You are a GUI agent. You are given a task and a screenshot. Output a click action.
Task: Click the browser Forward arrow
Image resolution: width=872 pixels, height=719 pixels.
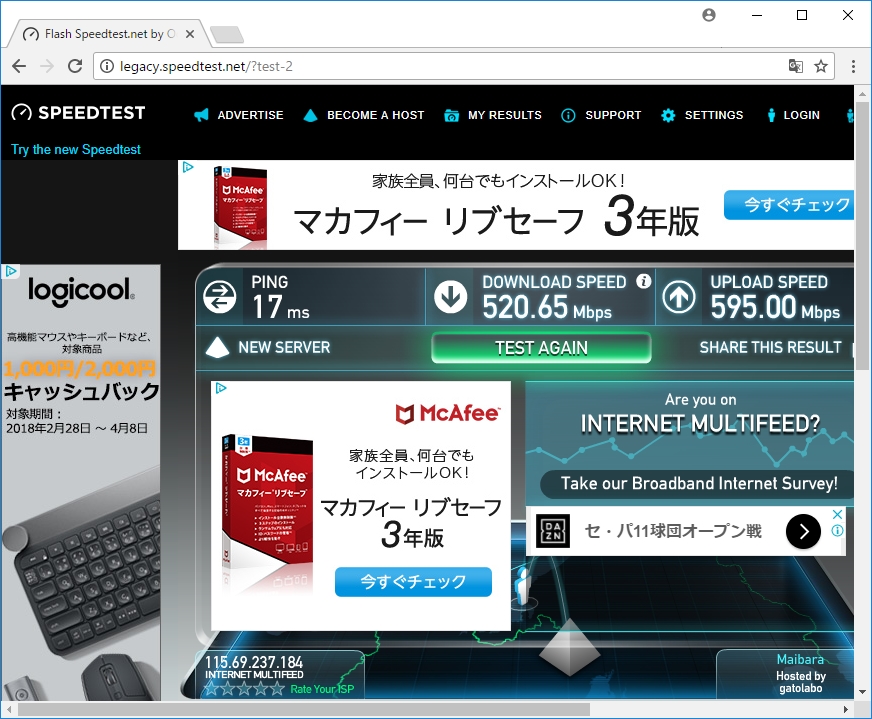(x=47, y=66)
